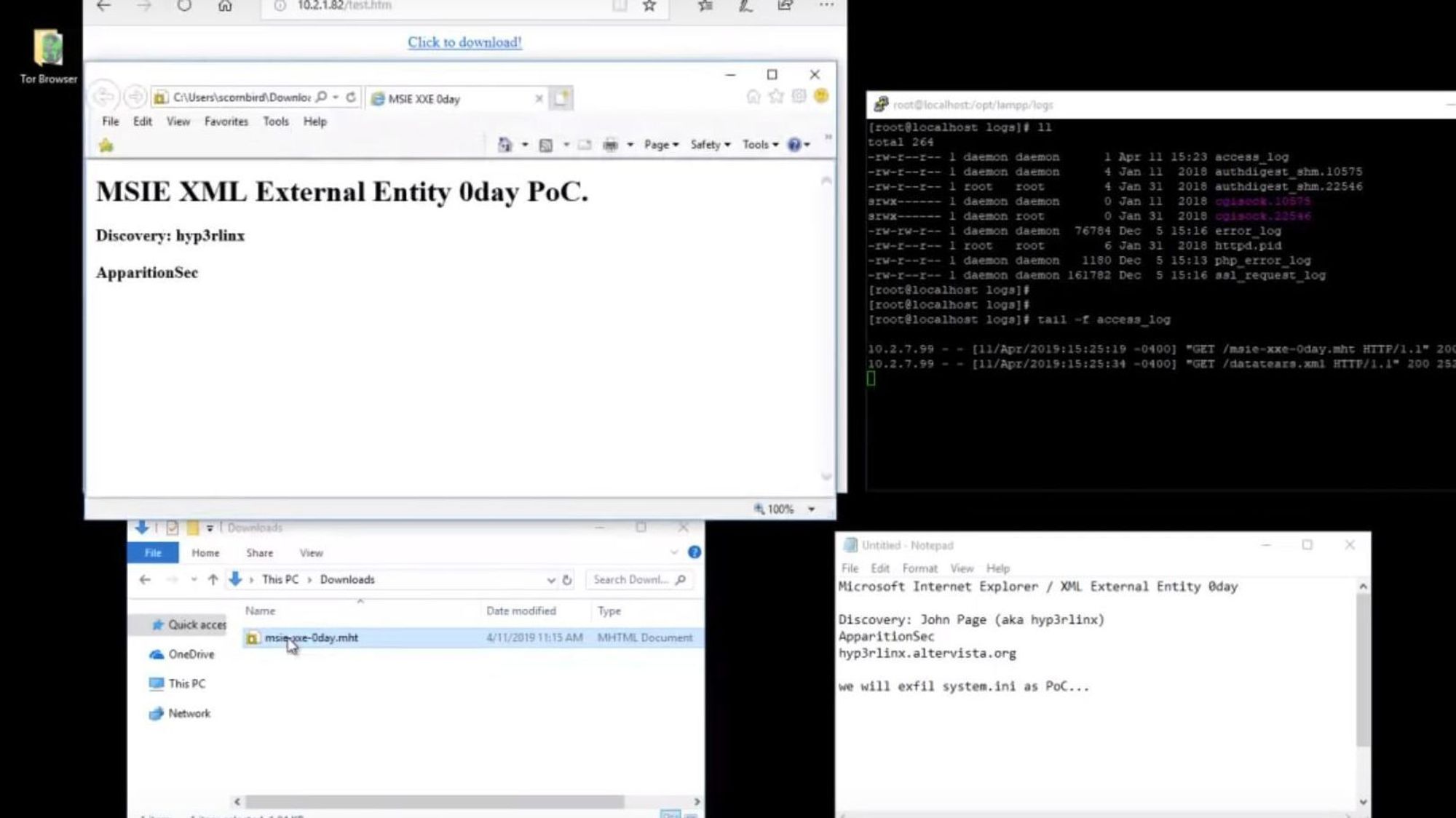Image resolution: width=1456 pixels, height=818 pixels.
Task: Open IE favorites star icon
Action: click(776, 96)
